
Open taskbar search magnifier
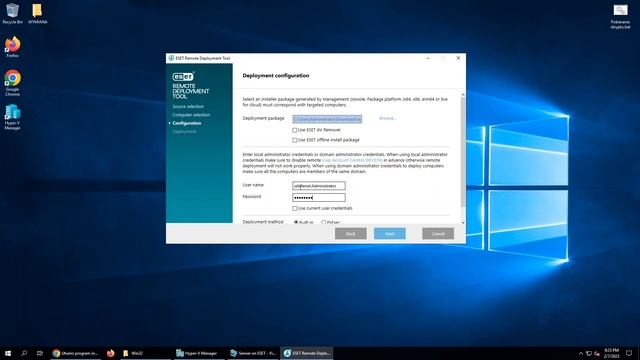pos(24,353)
